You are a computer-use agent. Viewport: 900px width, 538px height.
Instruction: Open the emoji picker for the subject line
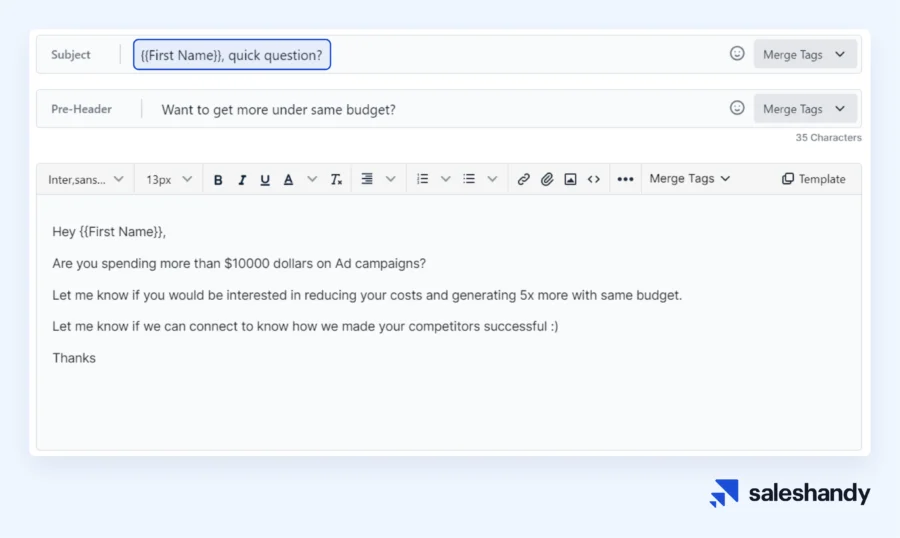pos(737,54)
